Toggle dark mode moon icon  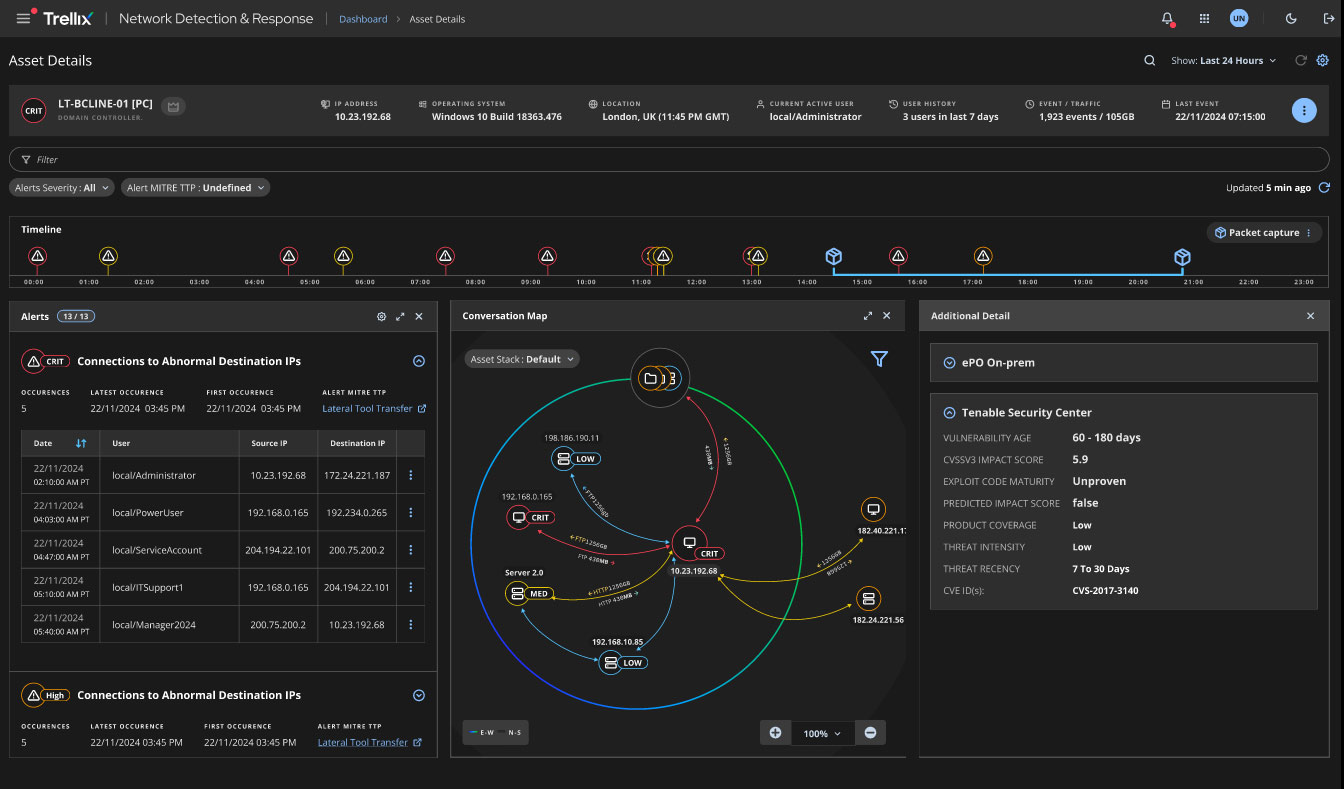click(1291, 19)
